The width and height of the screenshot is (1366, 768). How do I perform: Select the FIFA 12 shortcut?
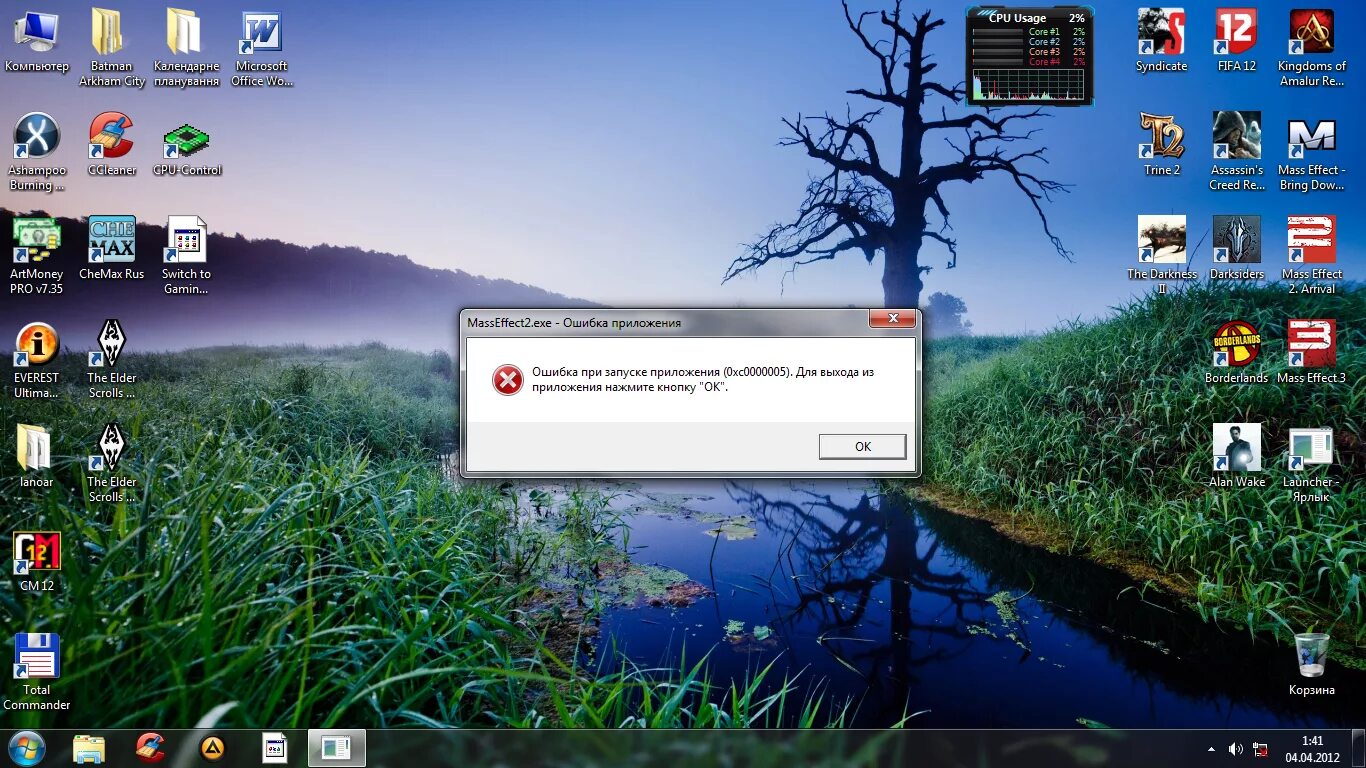[x=1237, y=40]
